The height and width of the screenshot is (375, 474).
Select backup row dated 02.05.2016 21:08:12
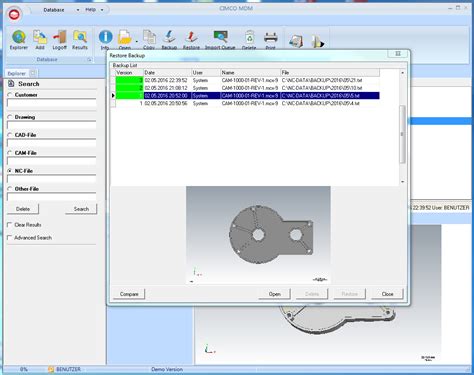245,88
